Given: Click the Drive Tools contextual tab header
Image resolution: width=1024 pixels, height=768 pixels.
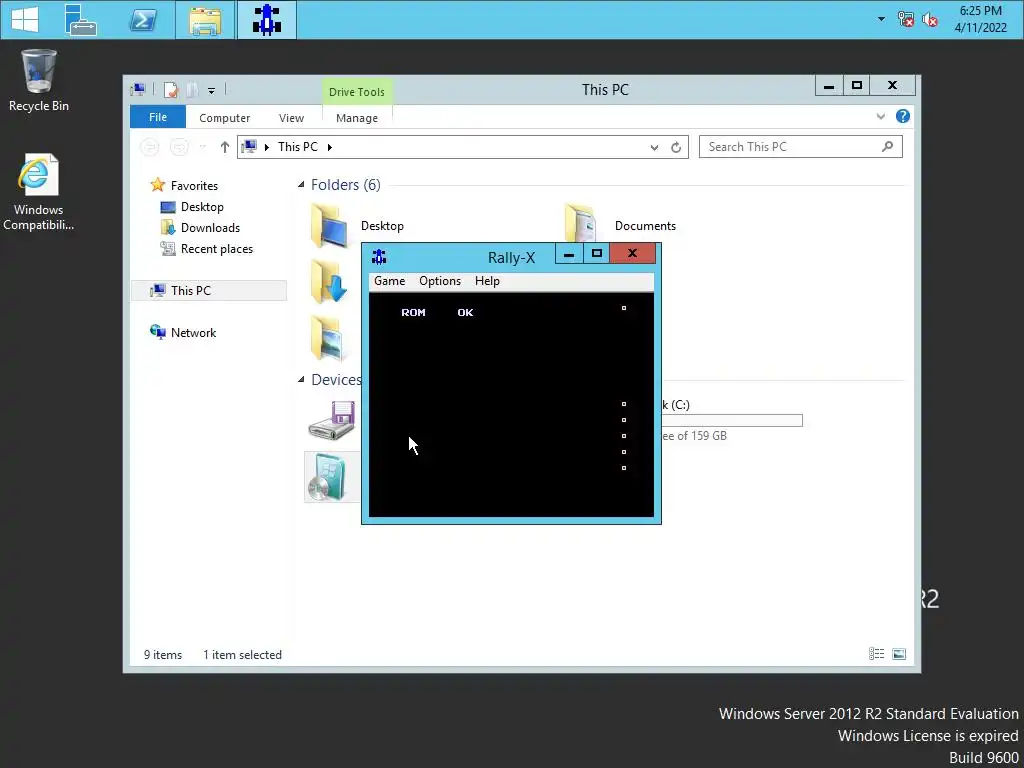Looking at the screenshot, I should (x=357, y=91).
